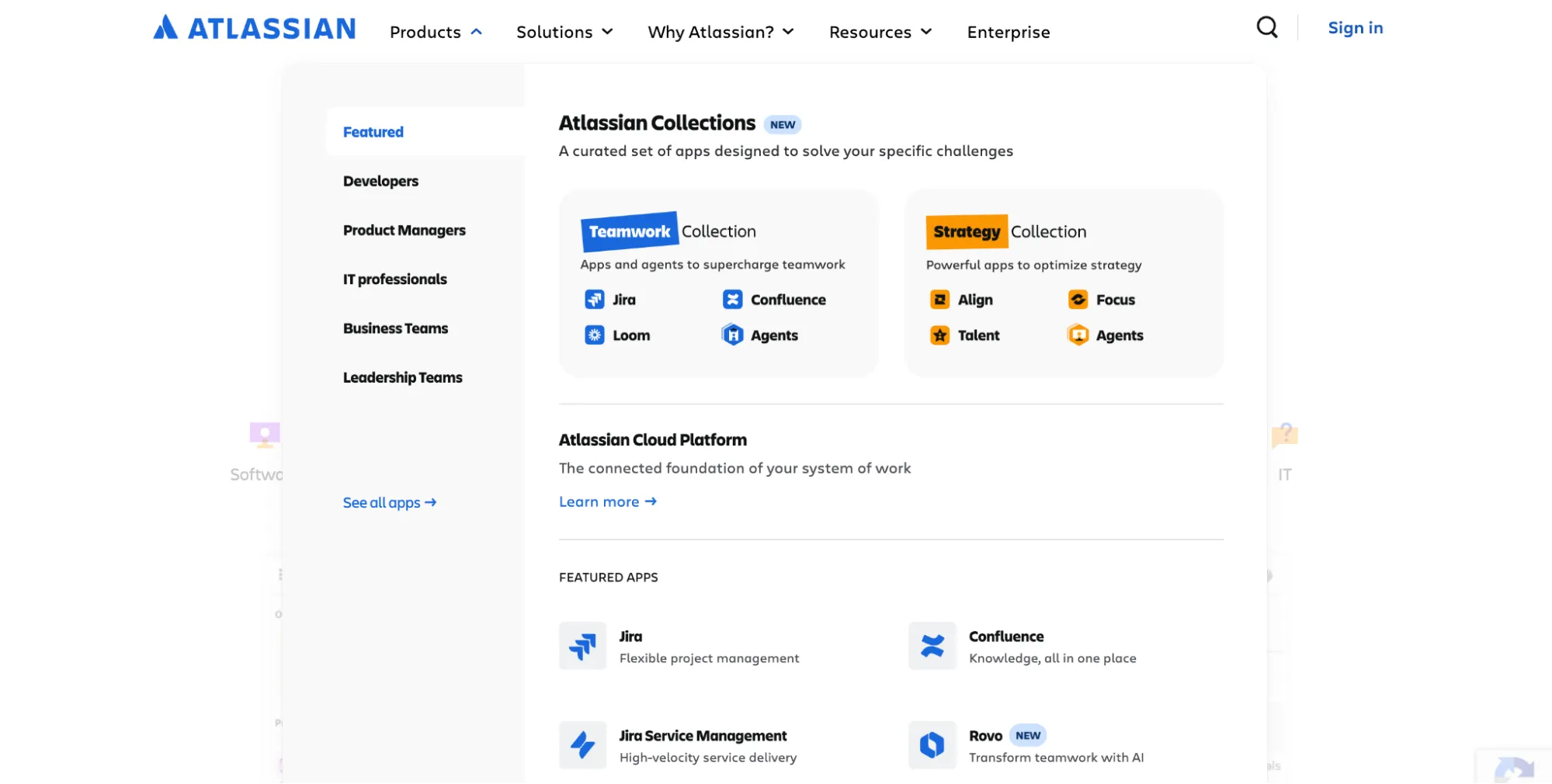Expand the Why Atlassian? dropdown

720,32
